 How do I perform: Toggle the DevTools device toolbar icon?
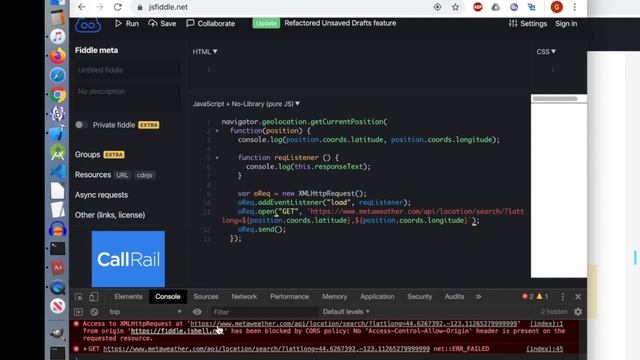[94, 297]
